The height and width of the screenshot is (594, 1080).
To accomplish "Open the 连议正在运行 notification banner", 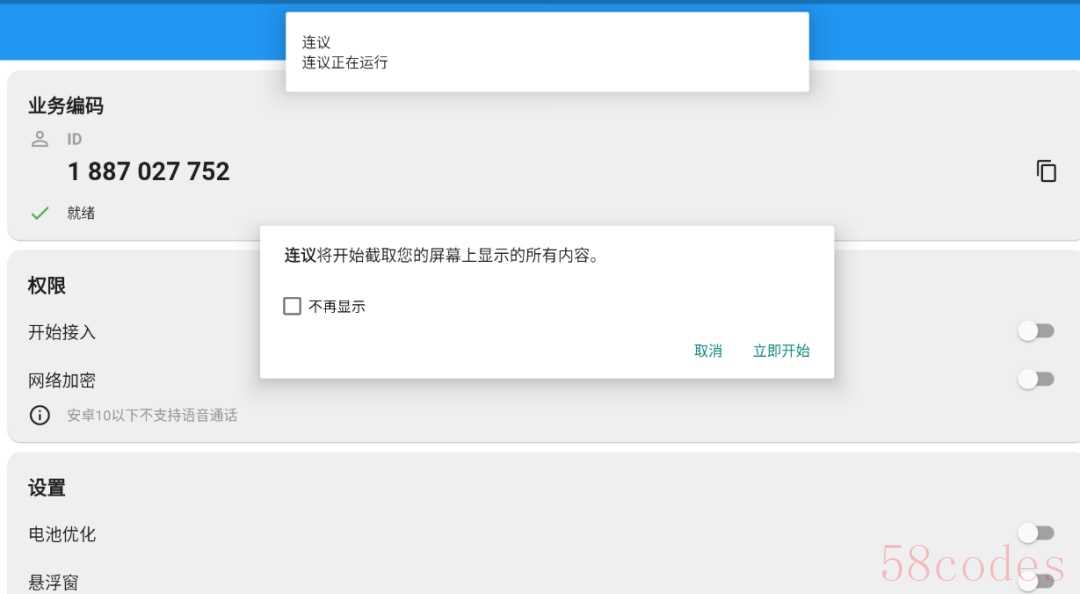I will 548,52.
